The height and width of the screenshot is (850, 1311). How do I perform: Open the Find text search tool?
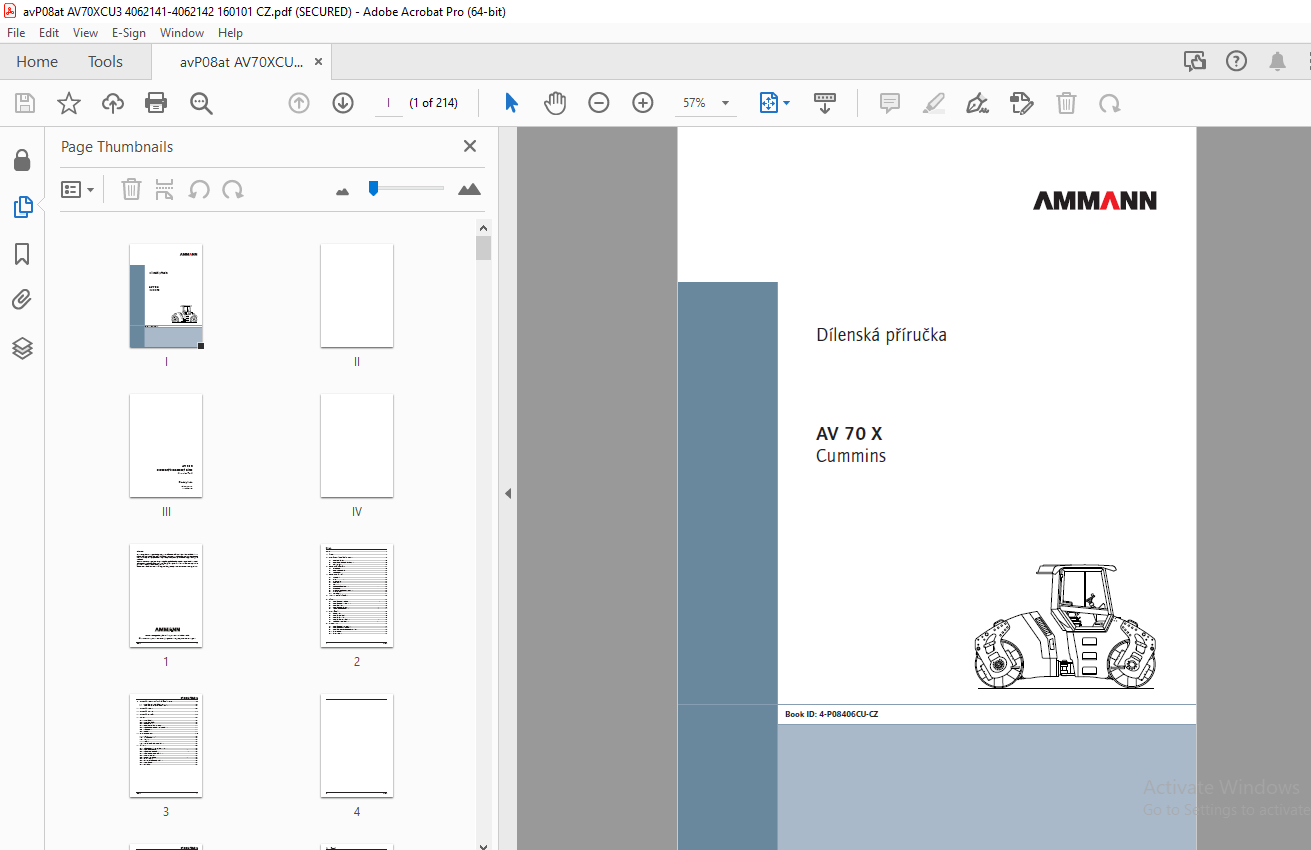[x=201, y=103]
